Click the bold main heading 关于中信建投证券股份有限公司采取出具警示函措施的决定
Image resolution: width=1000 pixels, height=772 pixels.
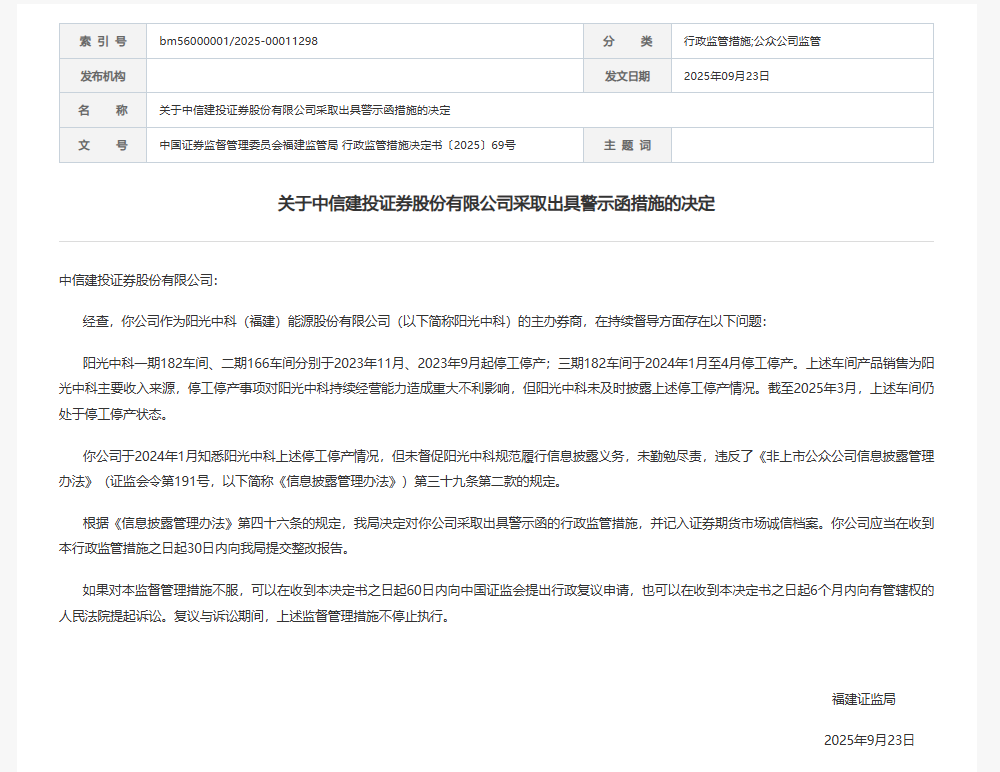(x=496, y=204)
